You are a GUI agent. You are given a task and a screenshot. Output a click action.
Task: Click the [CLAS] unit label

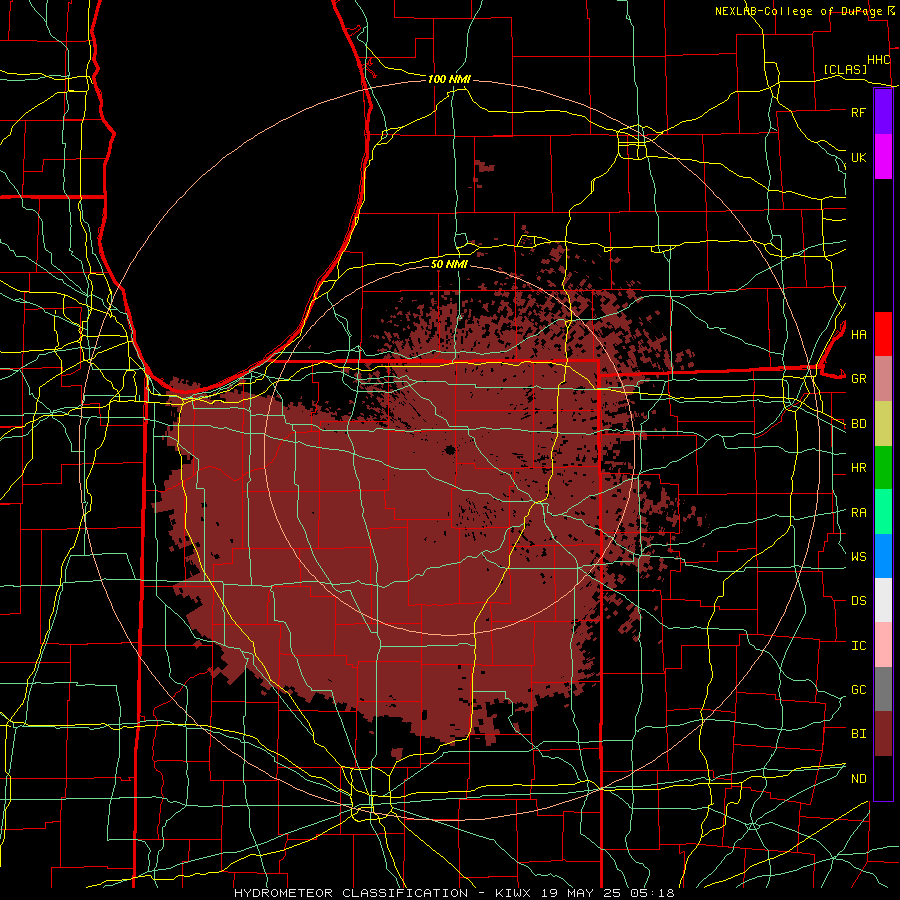pyautogui.click(x=845, y=69)
